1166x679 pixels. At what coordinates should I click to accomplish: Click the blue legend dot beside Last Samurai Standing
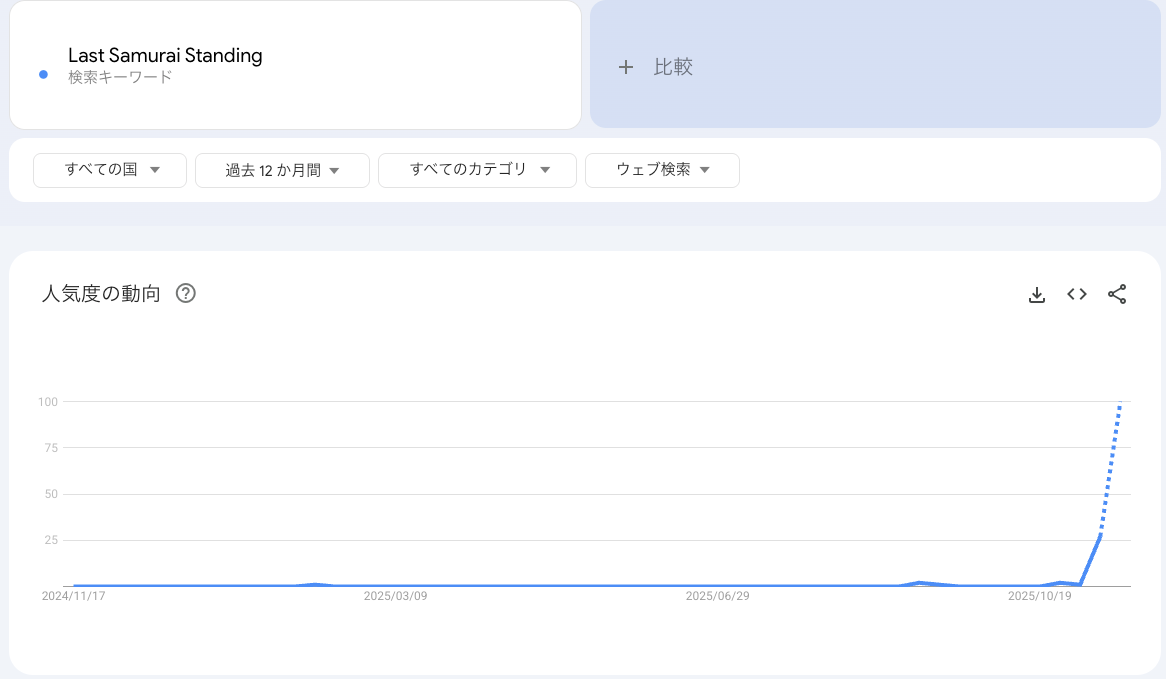(41, 74)
